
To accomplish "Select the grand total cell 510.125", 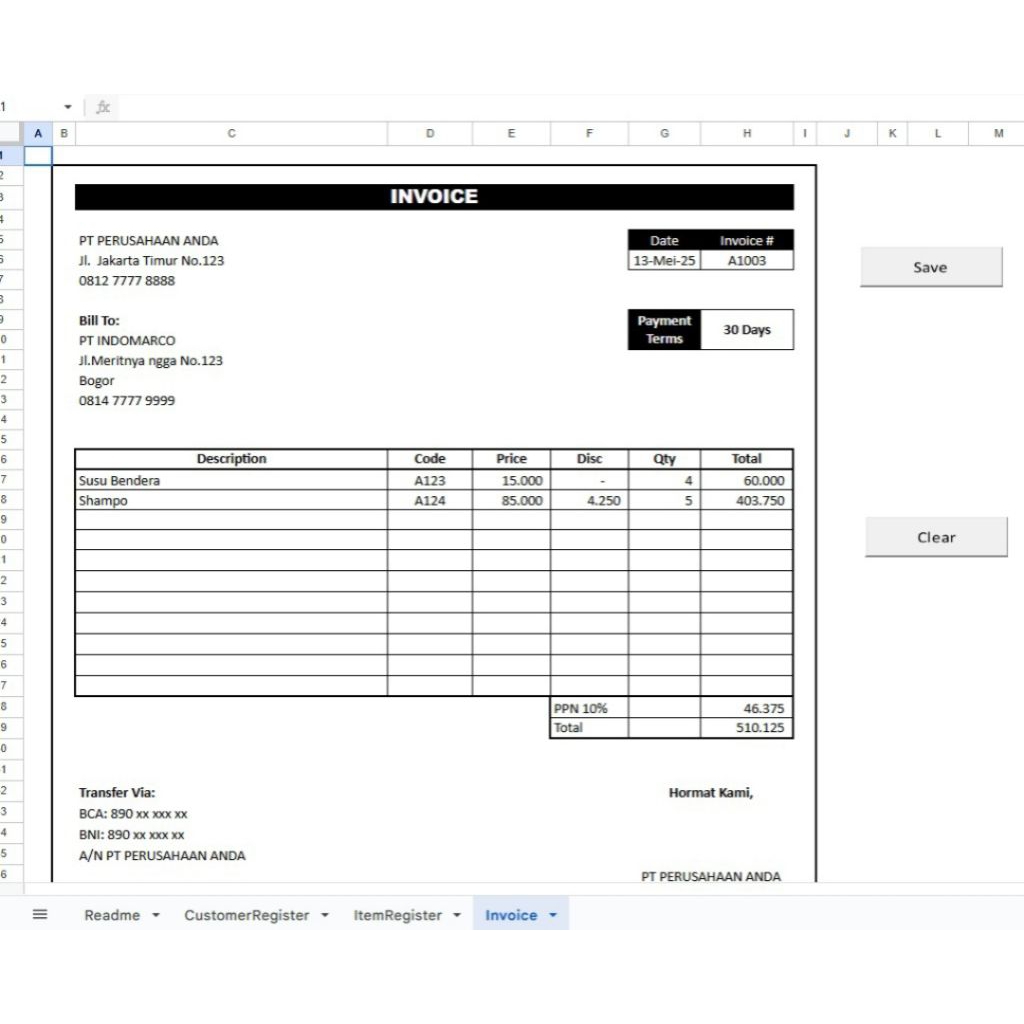I will (x=747, y=728).
